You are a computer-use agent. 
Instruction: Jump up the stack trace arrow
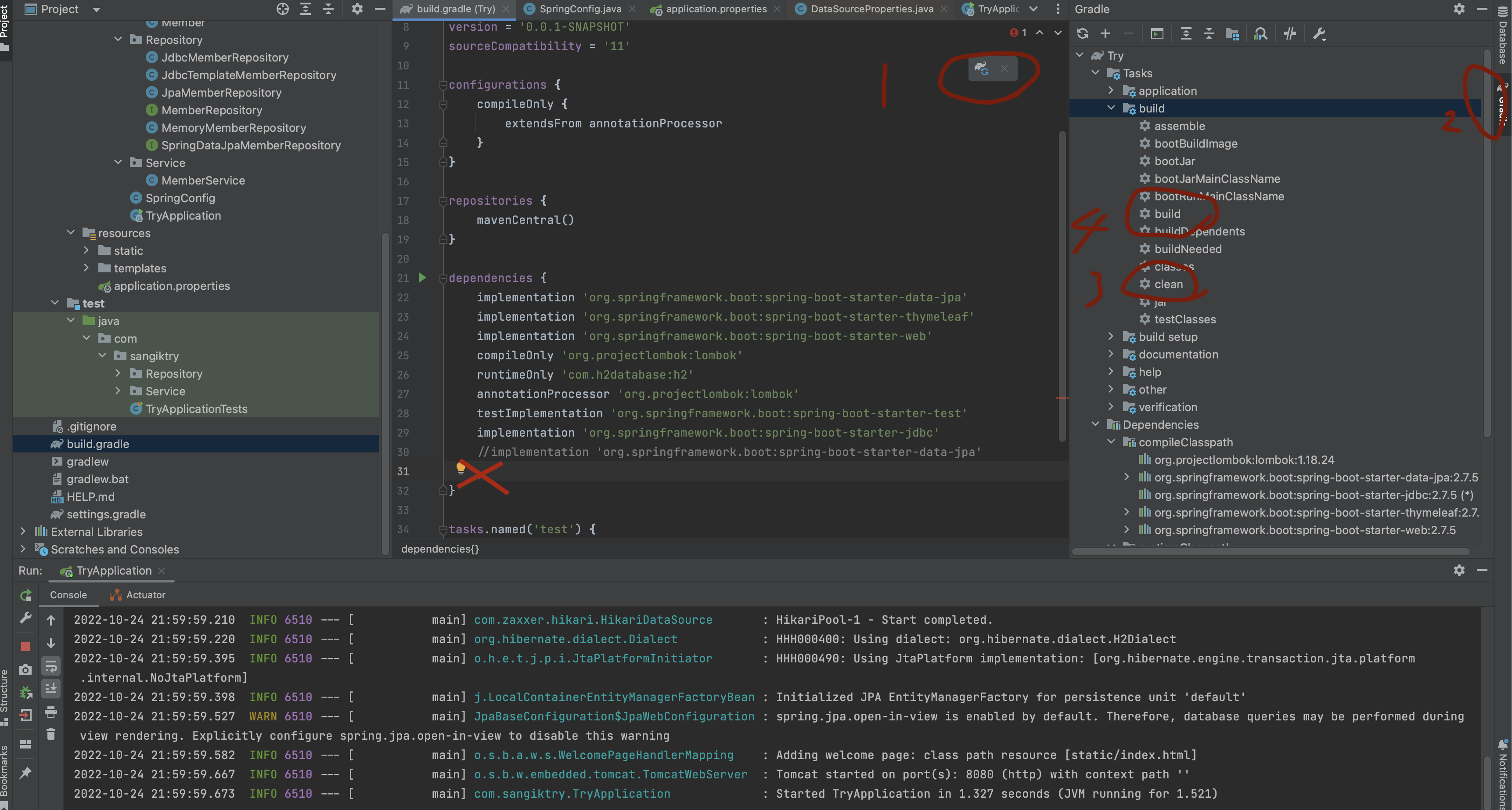click(51, 620)
